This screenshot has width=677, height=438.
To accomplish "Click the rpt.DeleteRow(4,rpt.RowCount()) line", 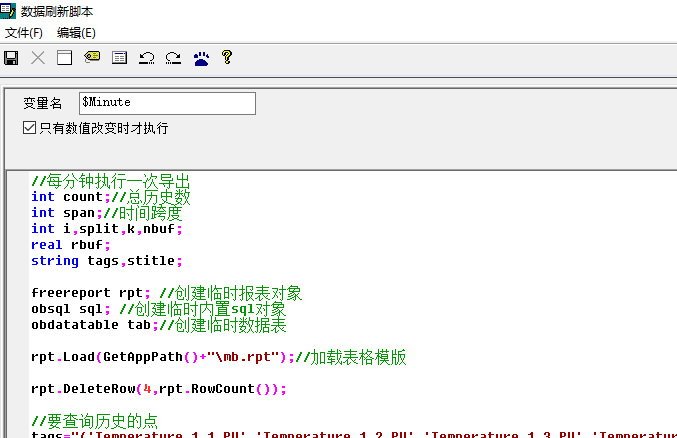I will 158,389.
